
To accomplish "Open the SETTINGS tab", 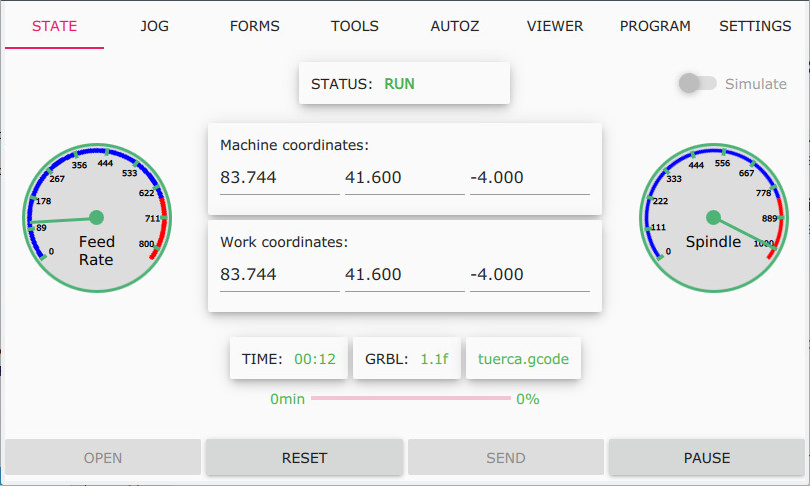I will [755, 26].
